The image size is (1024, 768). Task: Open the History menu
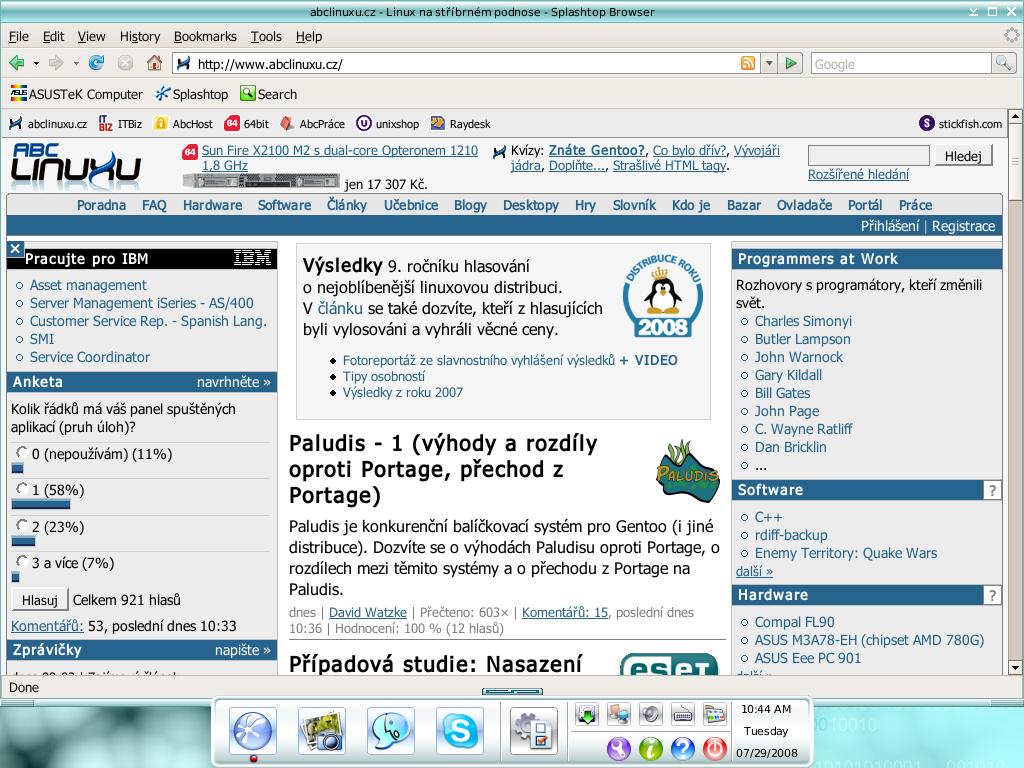point(140,37)
